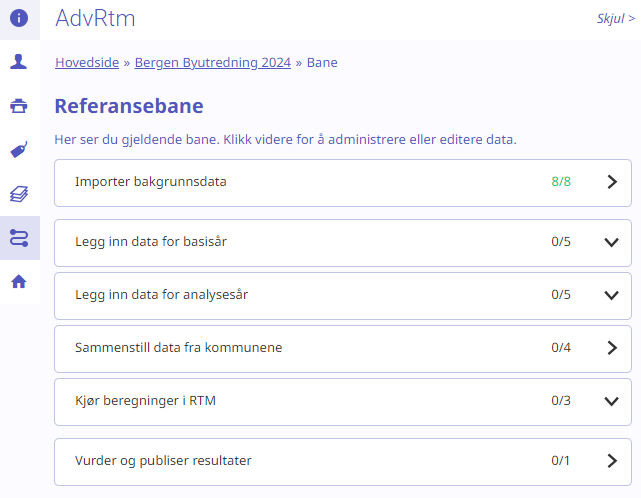
Task: Go to the home house icon
Action: [x=19, y=282]
